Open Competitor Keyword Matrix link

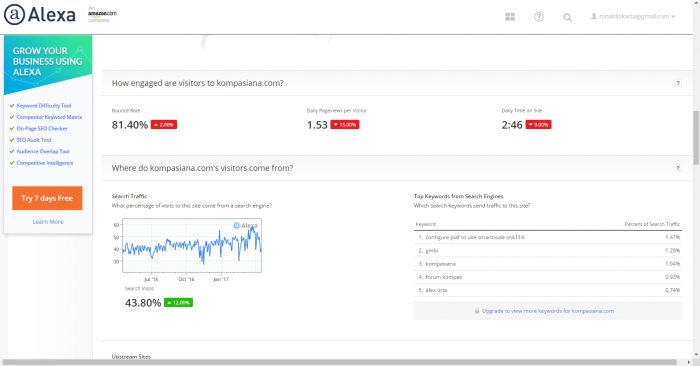(x=49, y=117)
